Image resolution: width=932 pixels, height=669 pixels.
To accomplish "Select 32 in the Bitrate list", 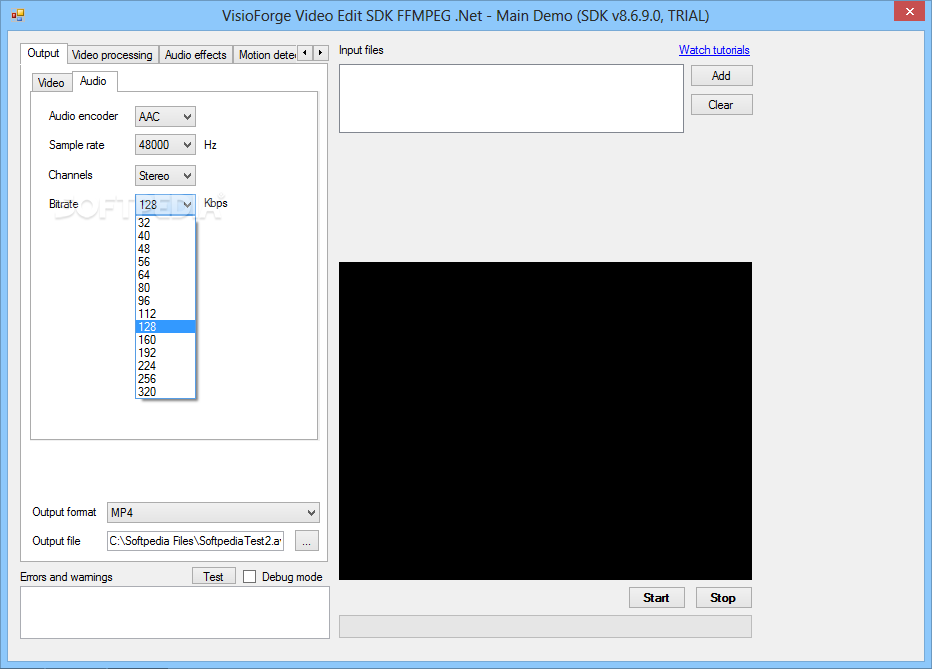I will point(165,223).
